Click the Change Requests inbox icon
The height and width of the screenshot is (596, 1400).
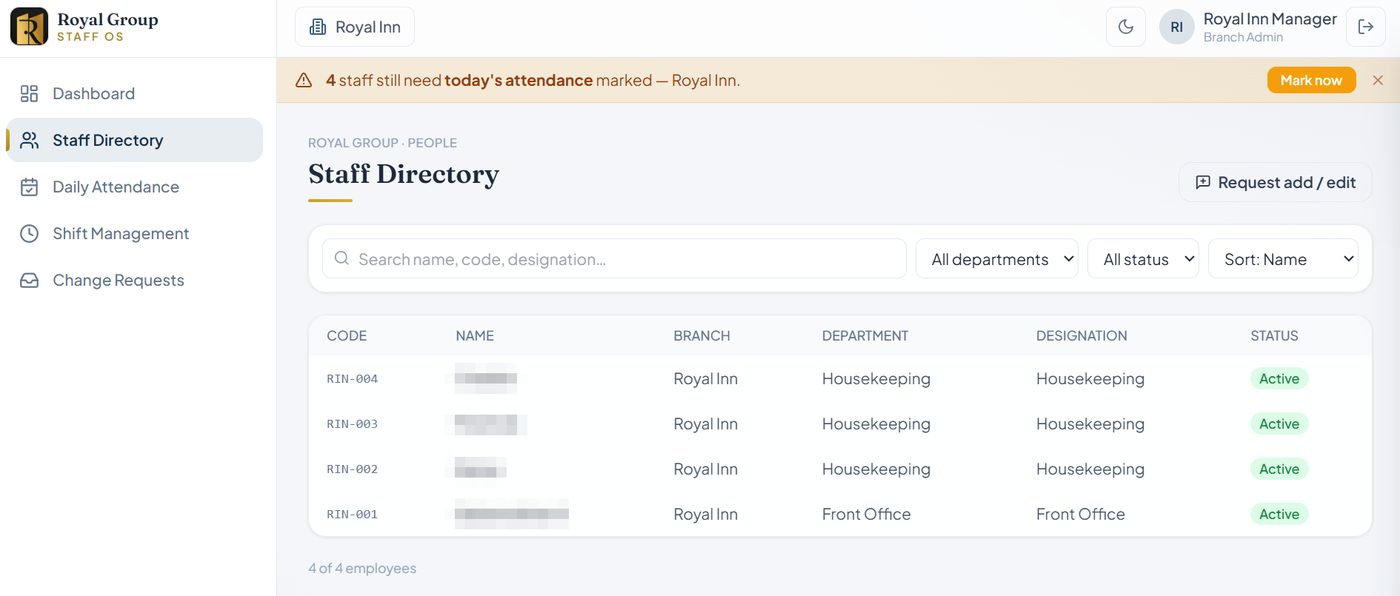click(x=30, y=280)
